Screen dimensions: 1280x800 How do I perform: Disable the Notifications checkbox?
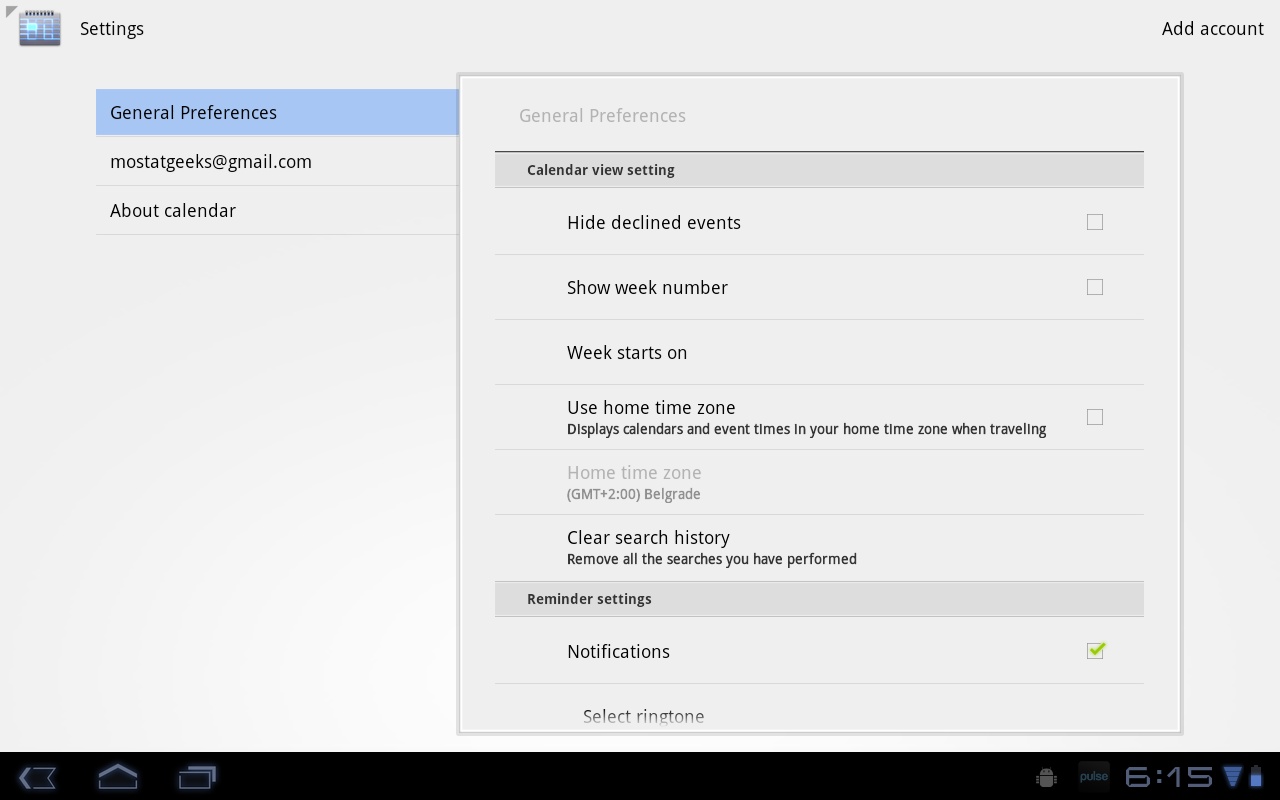(x=1095, y=651)
